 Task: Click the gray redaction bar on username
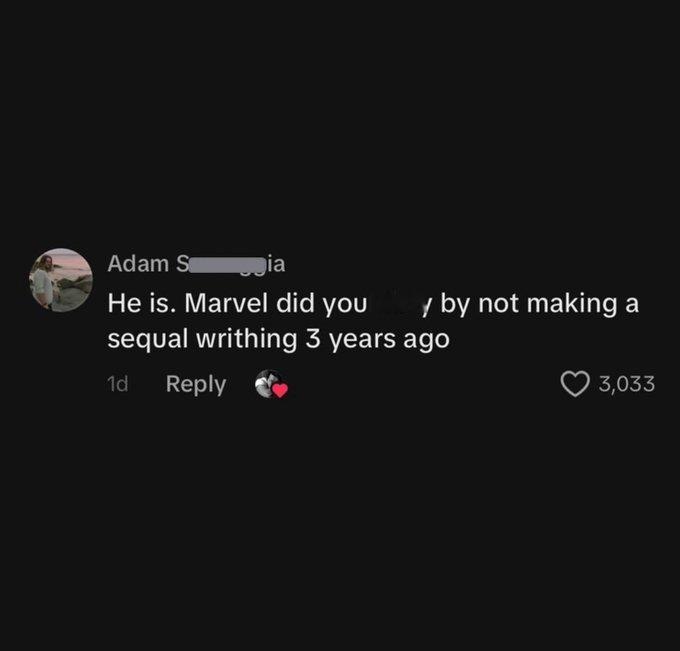click(226, 265)
